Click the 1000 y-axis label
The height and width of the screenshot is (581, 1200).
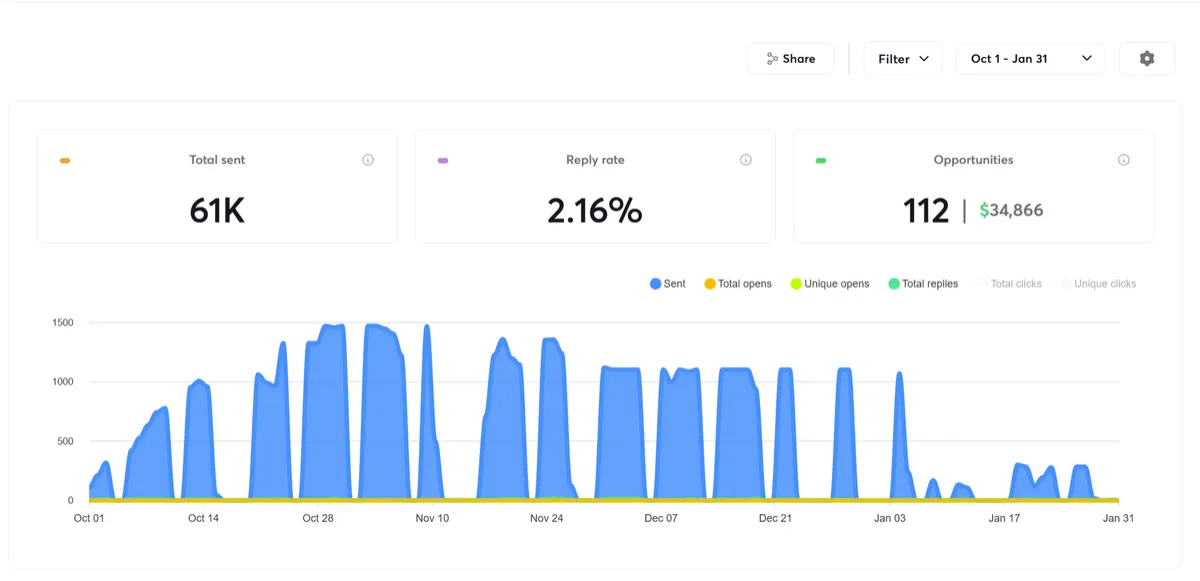pyautogui.click(x=63, y=382)
